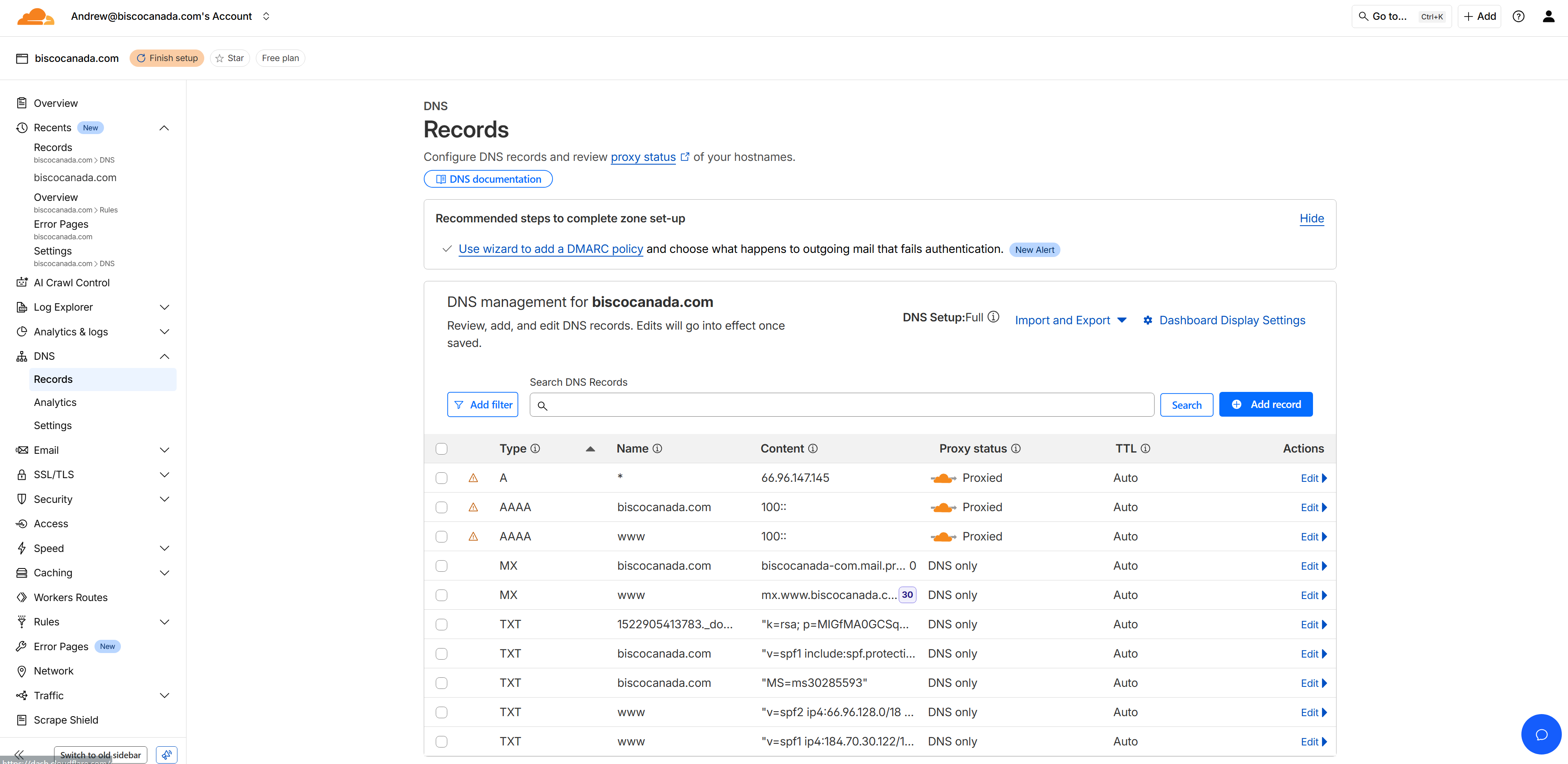Click warning icon on wildcard A record
The width and height of the screenshot is (1568, 764).
coord(473,479)
